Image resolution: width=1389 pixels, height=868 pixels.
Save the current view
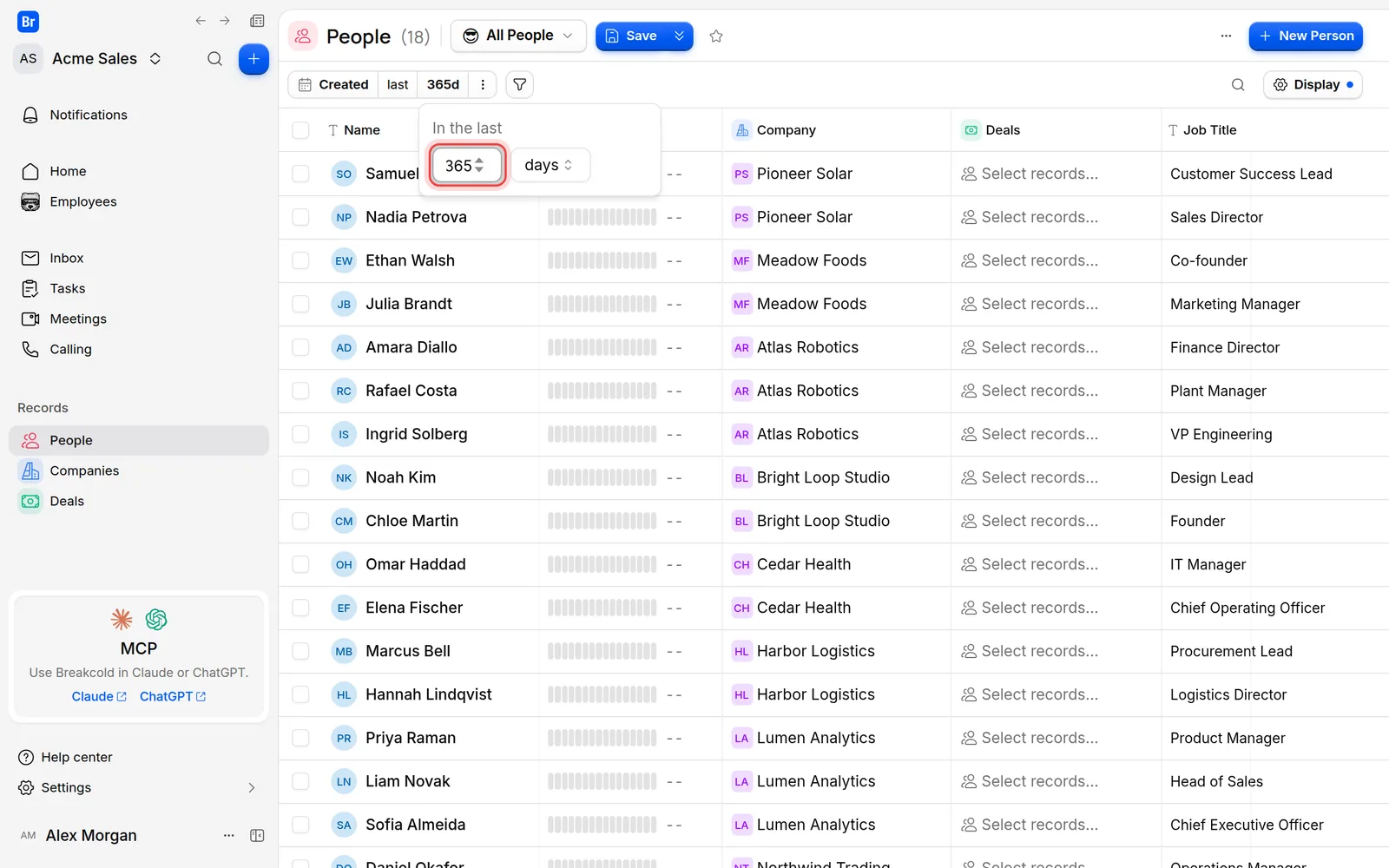(631, 36)
